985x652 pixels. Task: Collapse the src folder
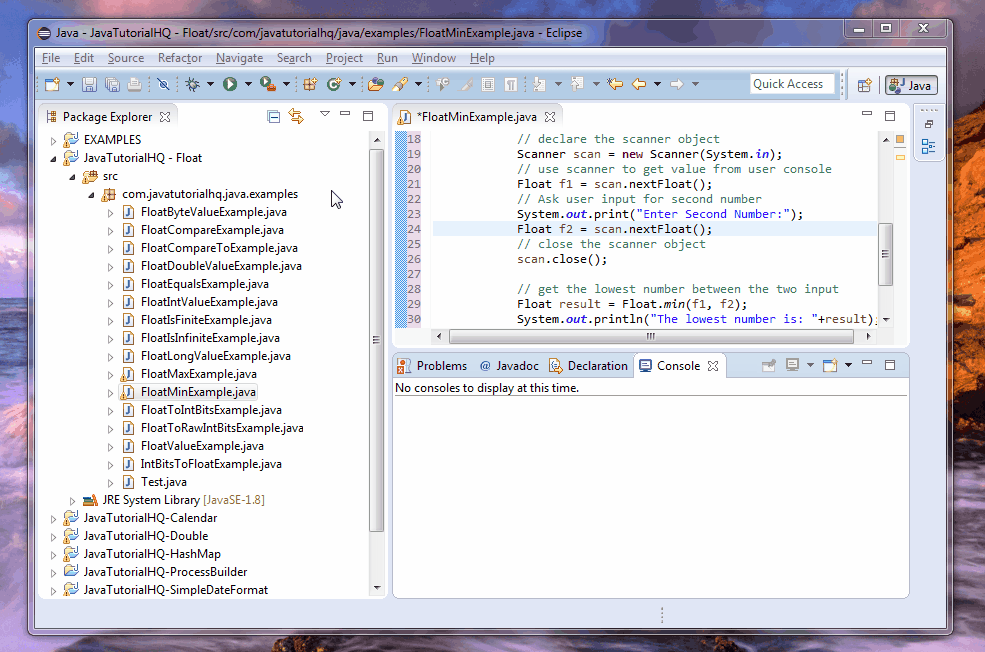(x=72, y=176)
